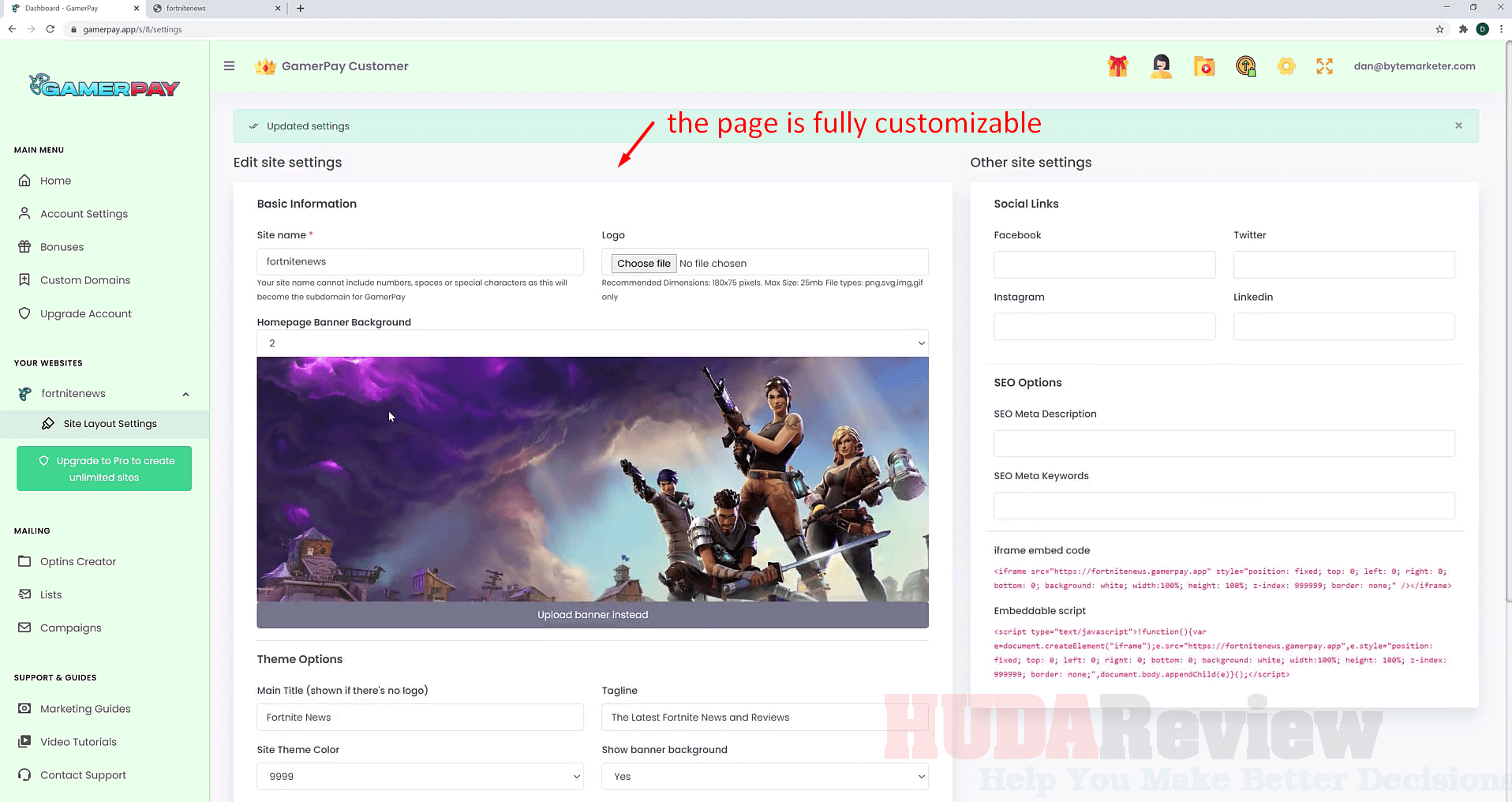Image resolution: width=1512 pixels, height=802 pixels.
Task: Open the hamburger navigation menu
Action: 229,66
